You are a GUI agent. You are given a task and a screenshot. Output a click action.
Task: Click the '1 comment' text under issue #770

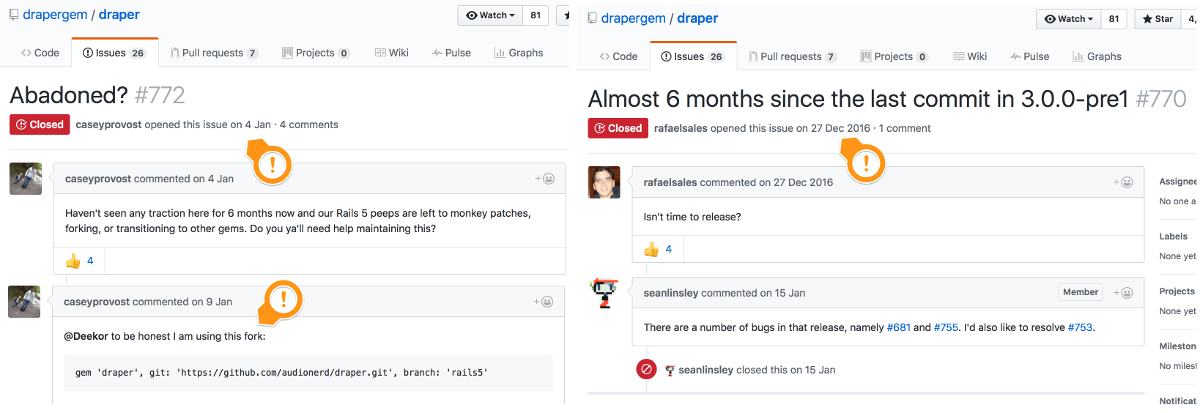coord(905,128)
